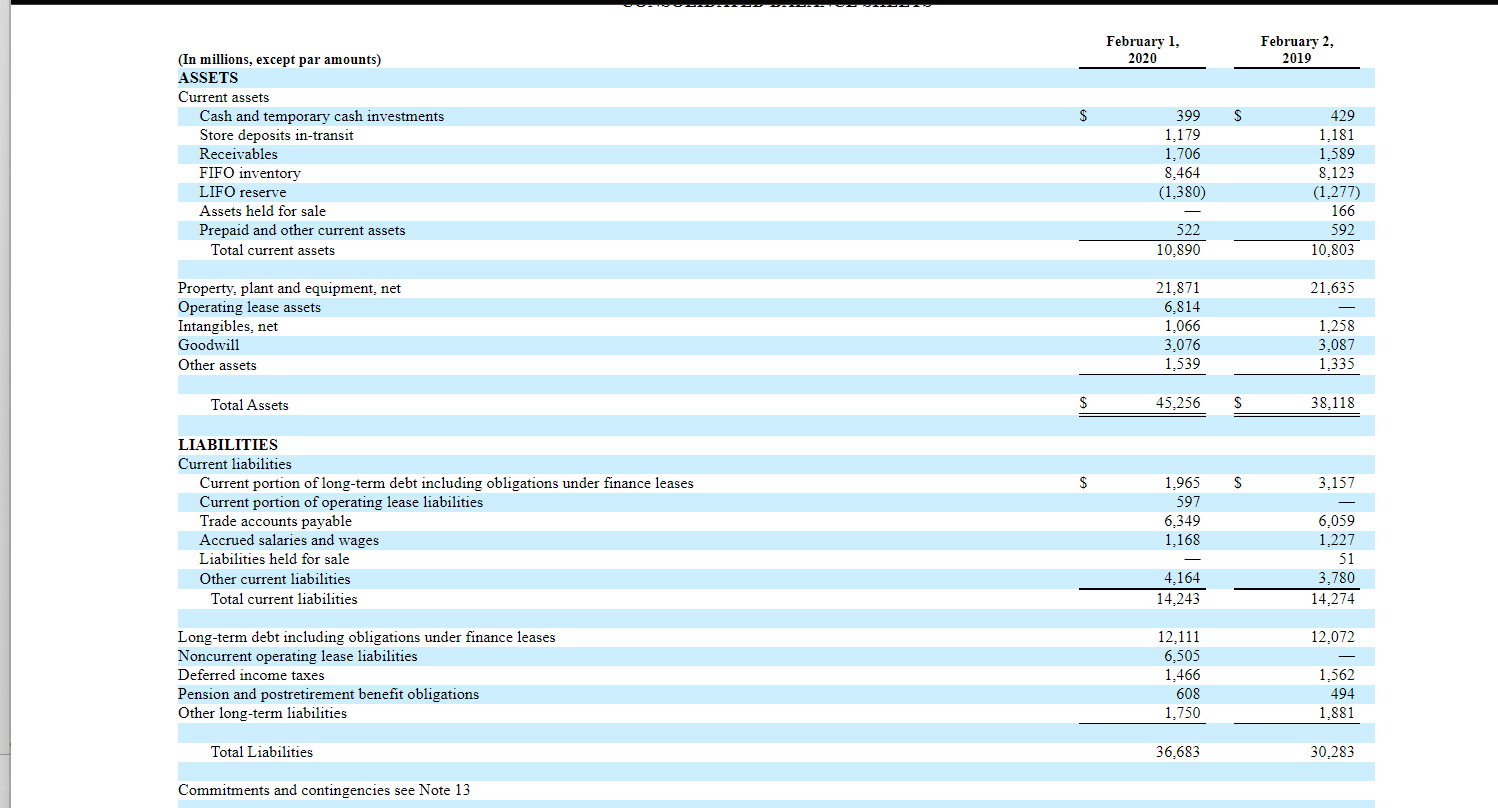
Task: Click the February 2, 2019 column header
Action: coord(1297,49)
